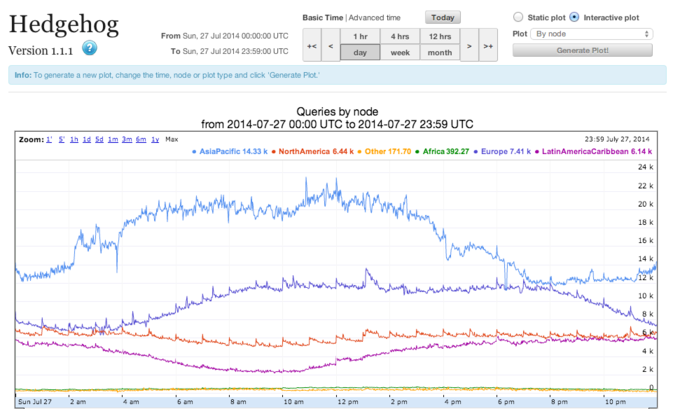Step back one period with '<' arrow

tap(331, 45)
